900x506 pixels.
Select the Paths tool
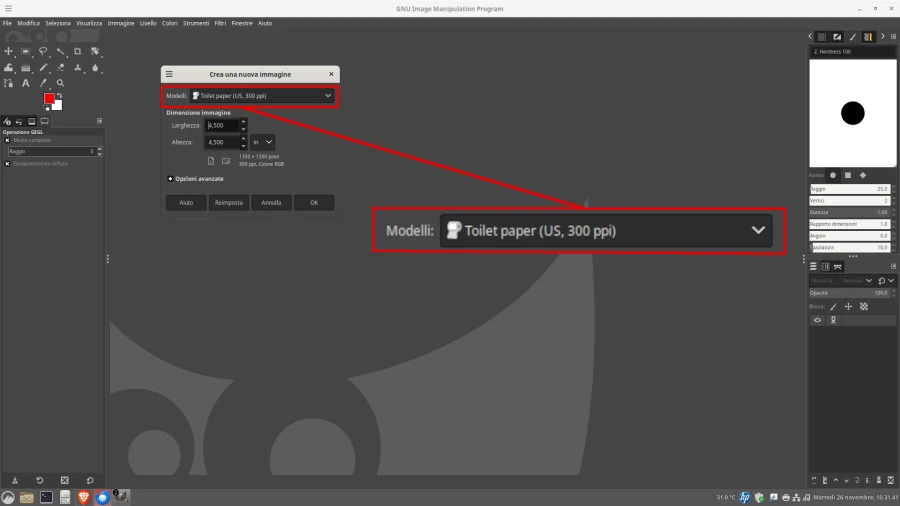point(8,83)
